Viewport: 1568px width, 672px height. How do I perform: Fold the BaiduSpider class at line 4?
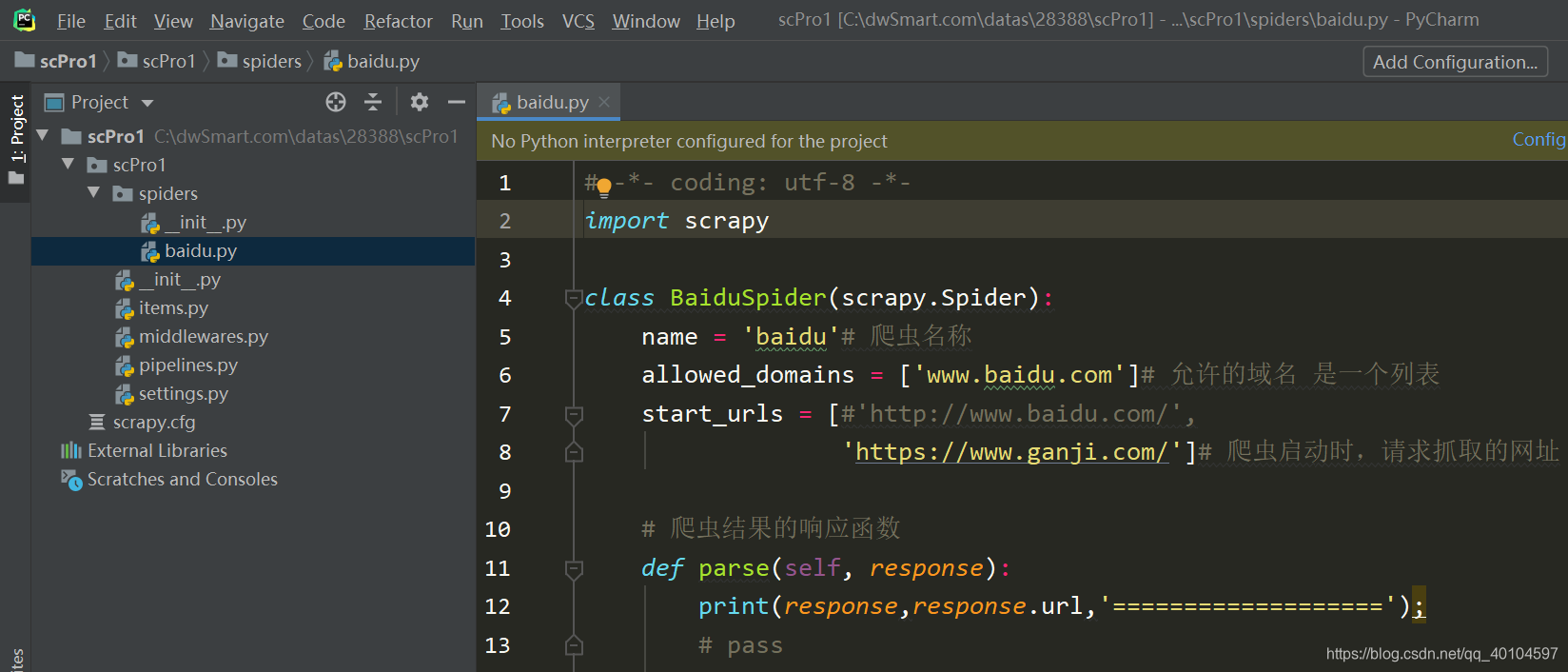coord(574,299)
